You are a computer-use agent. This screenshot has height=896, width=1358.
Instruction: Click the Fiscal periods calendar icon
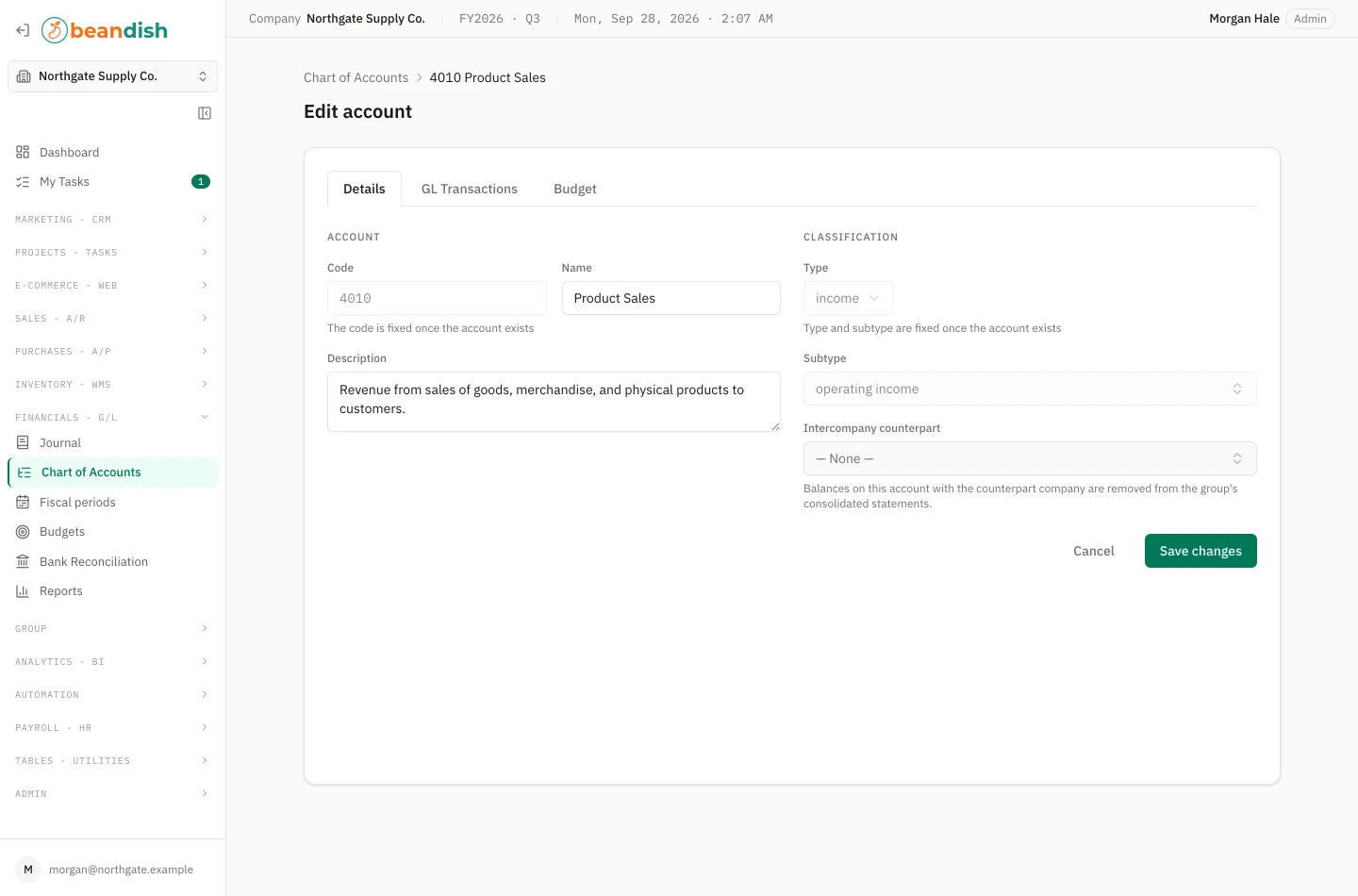[x=23, y=502]
